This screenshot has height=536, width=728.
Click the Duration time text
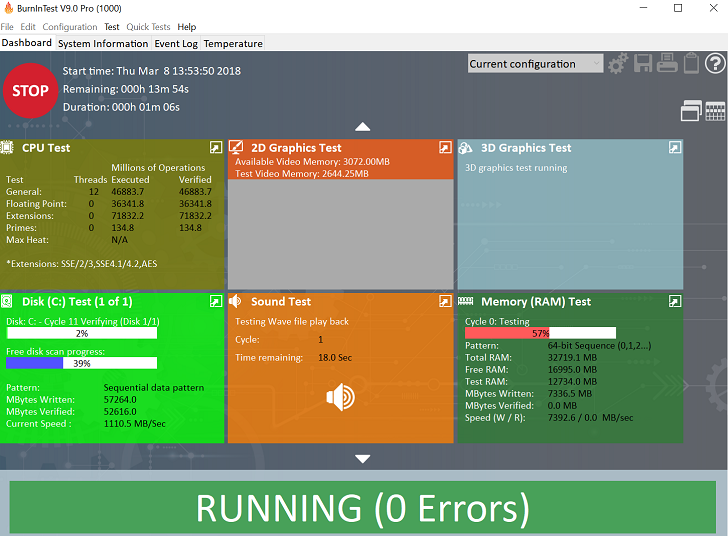pyautogui.click(x=121, y=107)
